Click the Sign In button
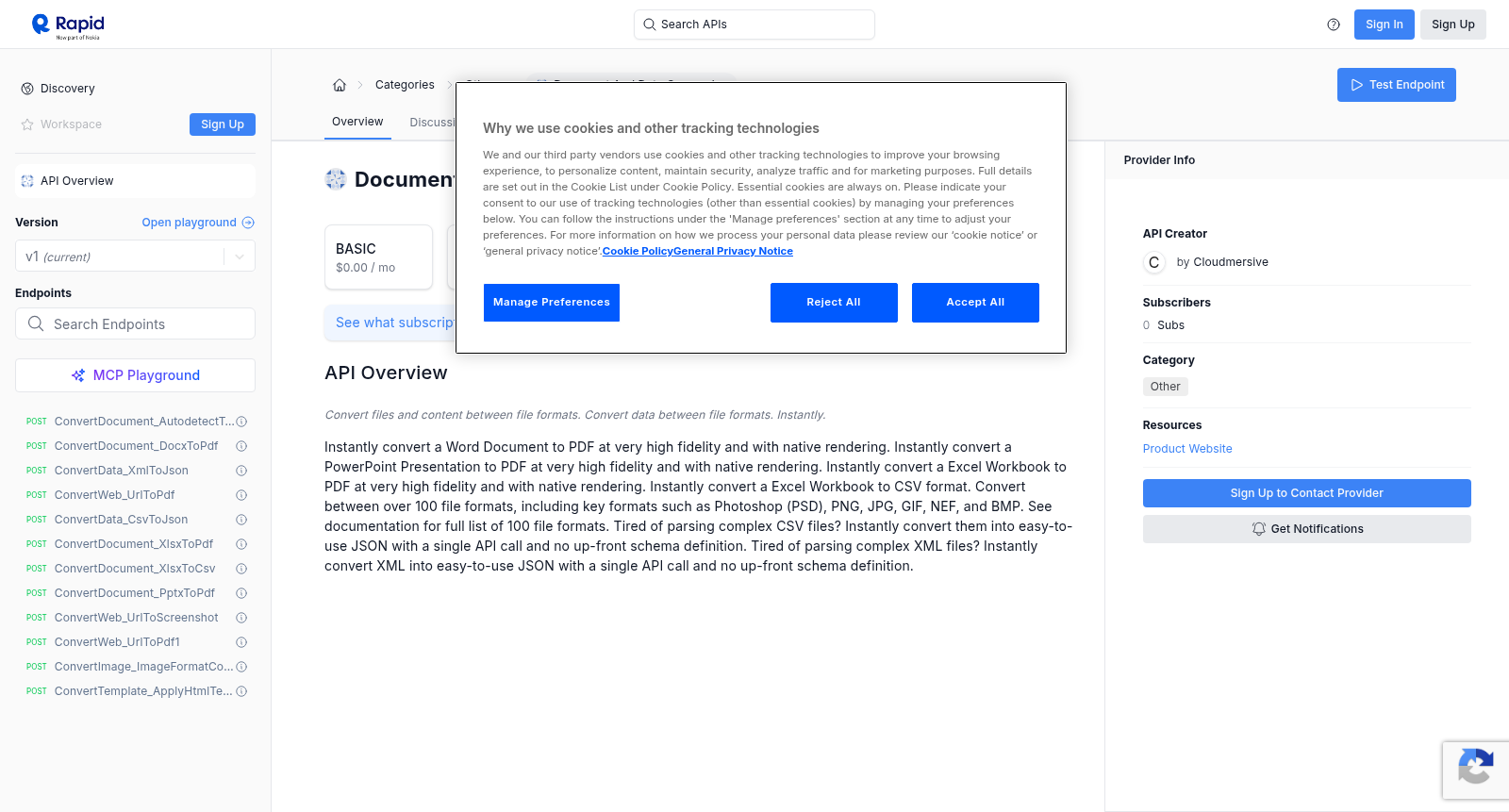Screen dimensions: 1509x812 pyautogui.click(x=1385, y=25)
